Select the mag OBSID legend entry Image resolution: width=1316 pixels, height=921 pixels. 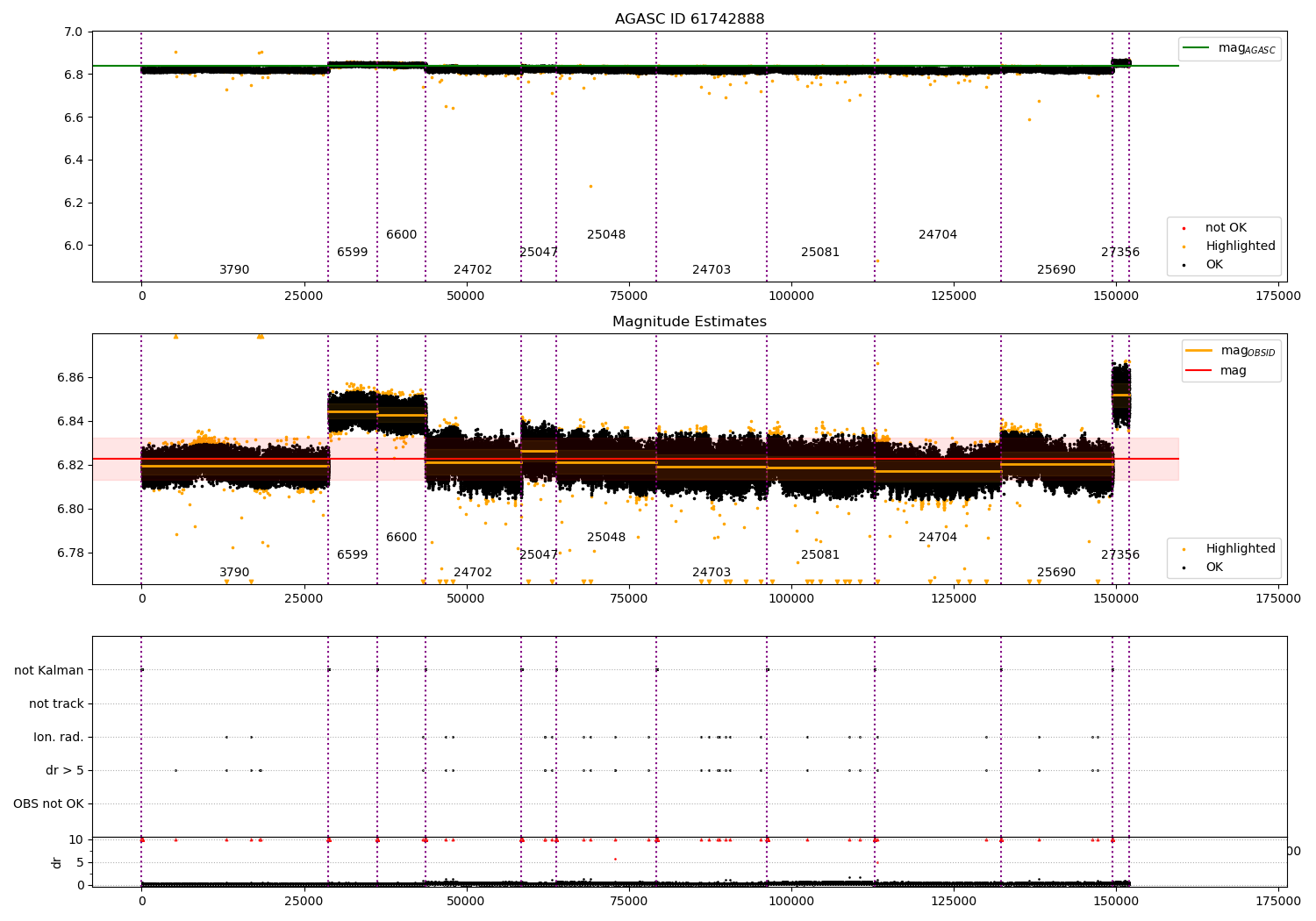pos(1230,351)
